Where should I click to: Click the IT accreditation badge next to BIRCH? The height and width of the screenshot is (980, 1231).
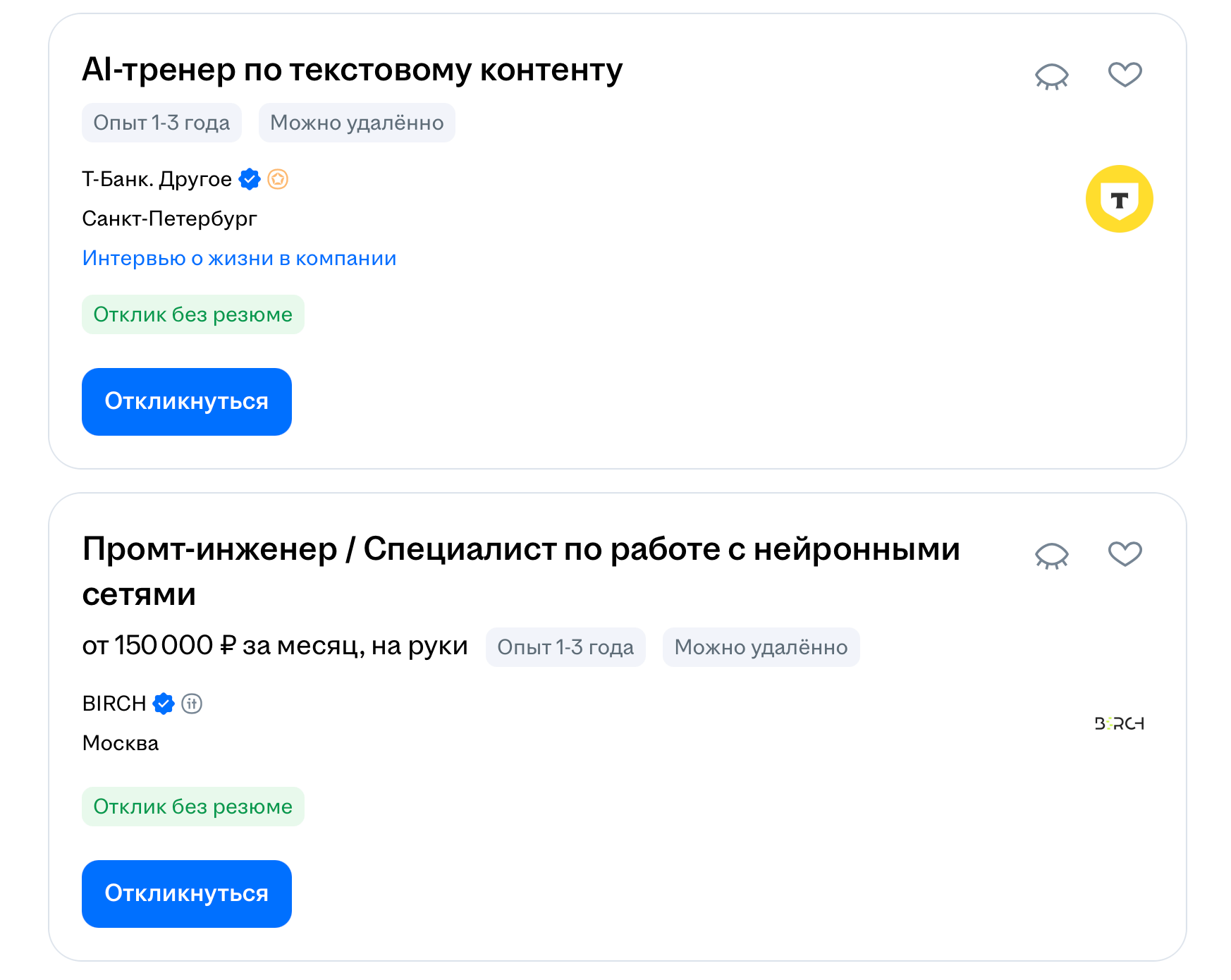point(192,704)
